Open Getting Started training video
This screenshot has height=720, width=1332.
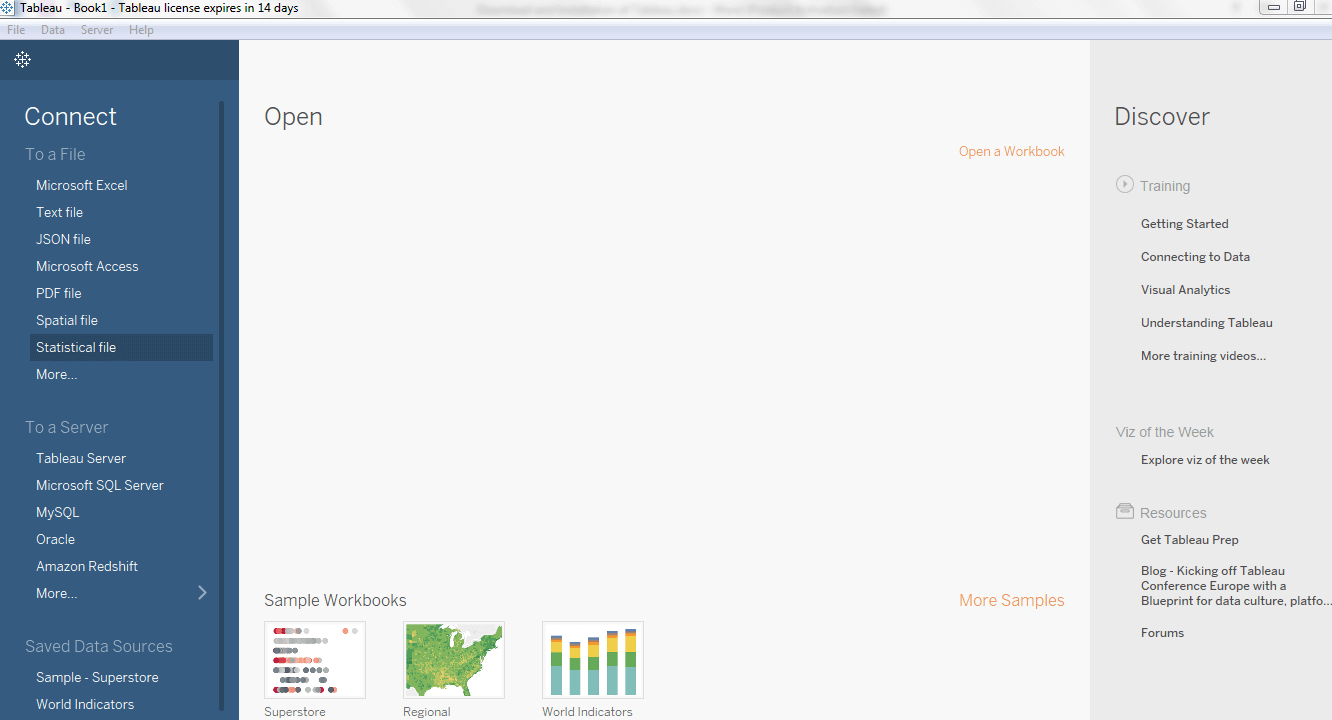(1184, 224)
